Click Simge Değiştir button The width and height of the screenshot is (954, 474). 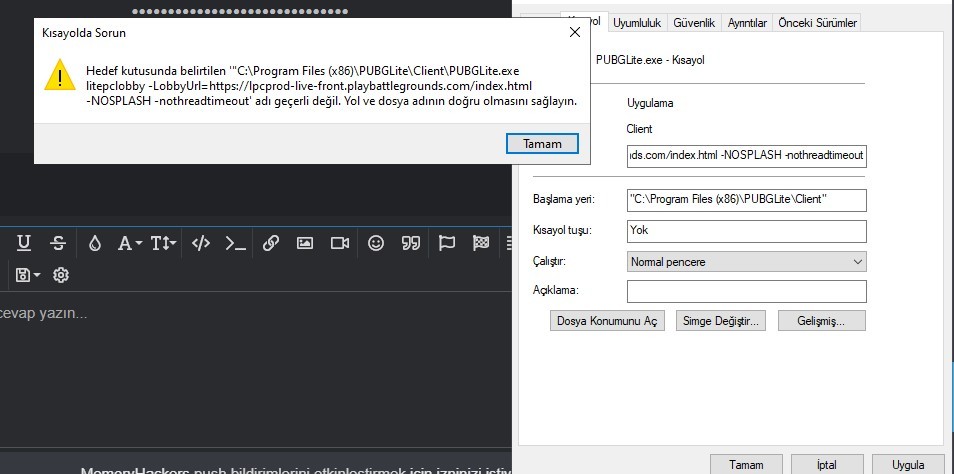(x=721, y=321)
